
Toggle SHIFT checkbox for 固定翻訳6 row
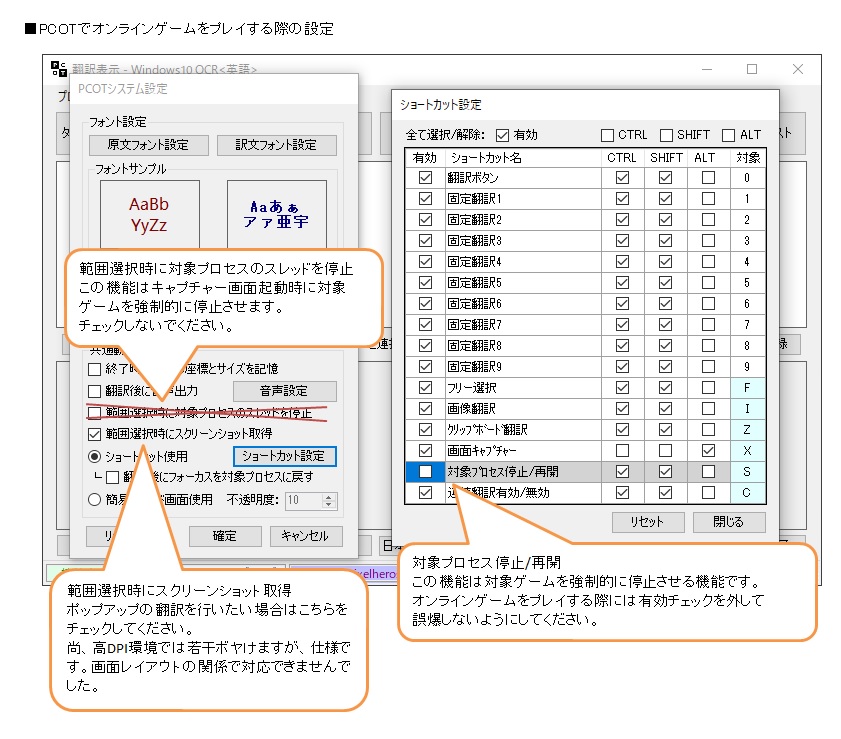[665, 304]
